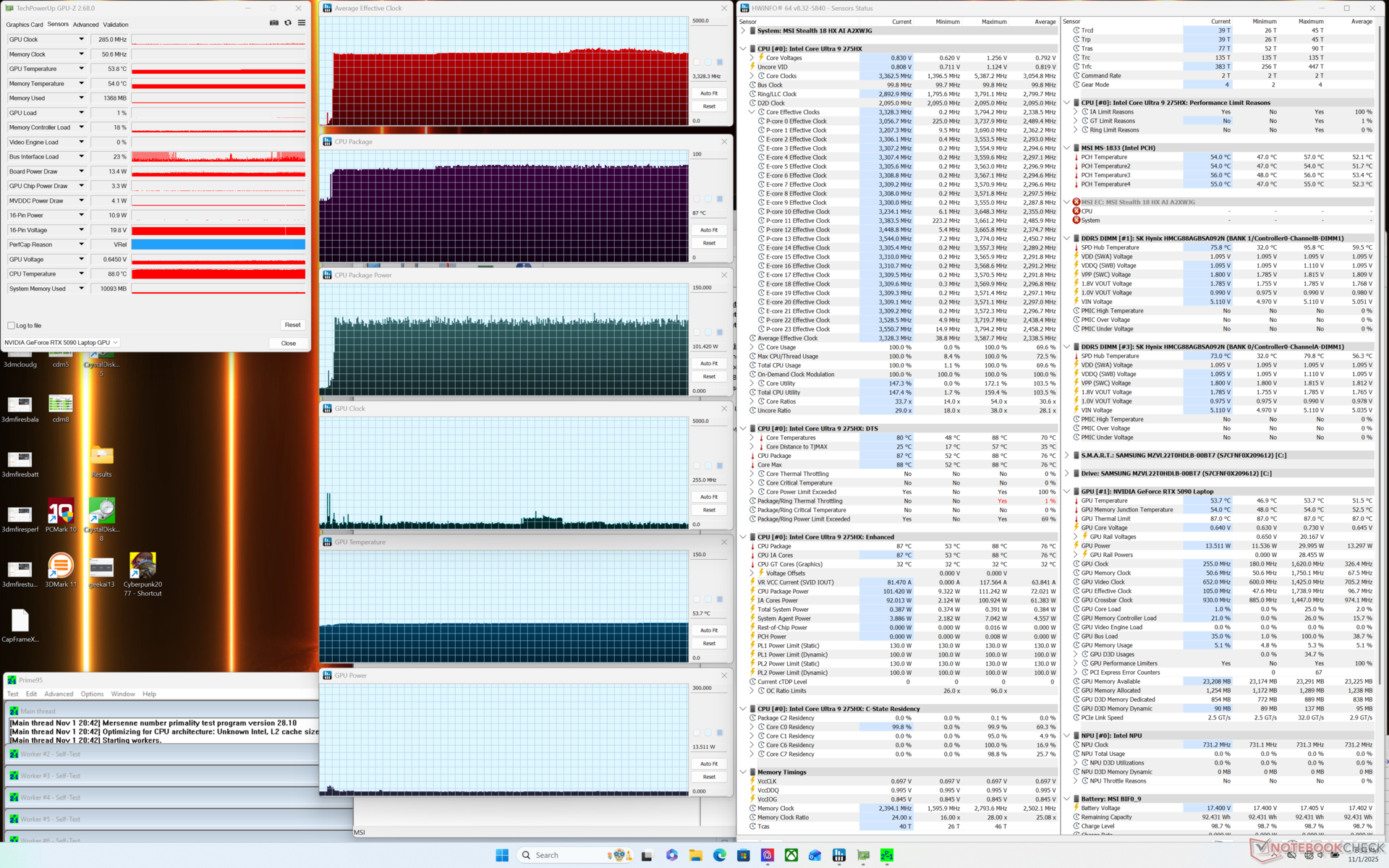Screen dimensions: 1389x868
Task: Expand the Core Temperatures sensor row
Action: [752, 438]
